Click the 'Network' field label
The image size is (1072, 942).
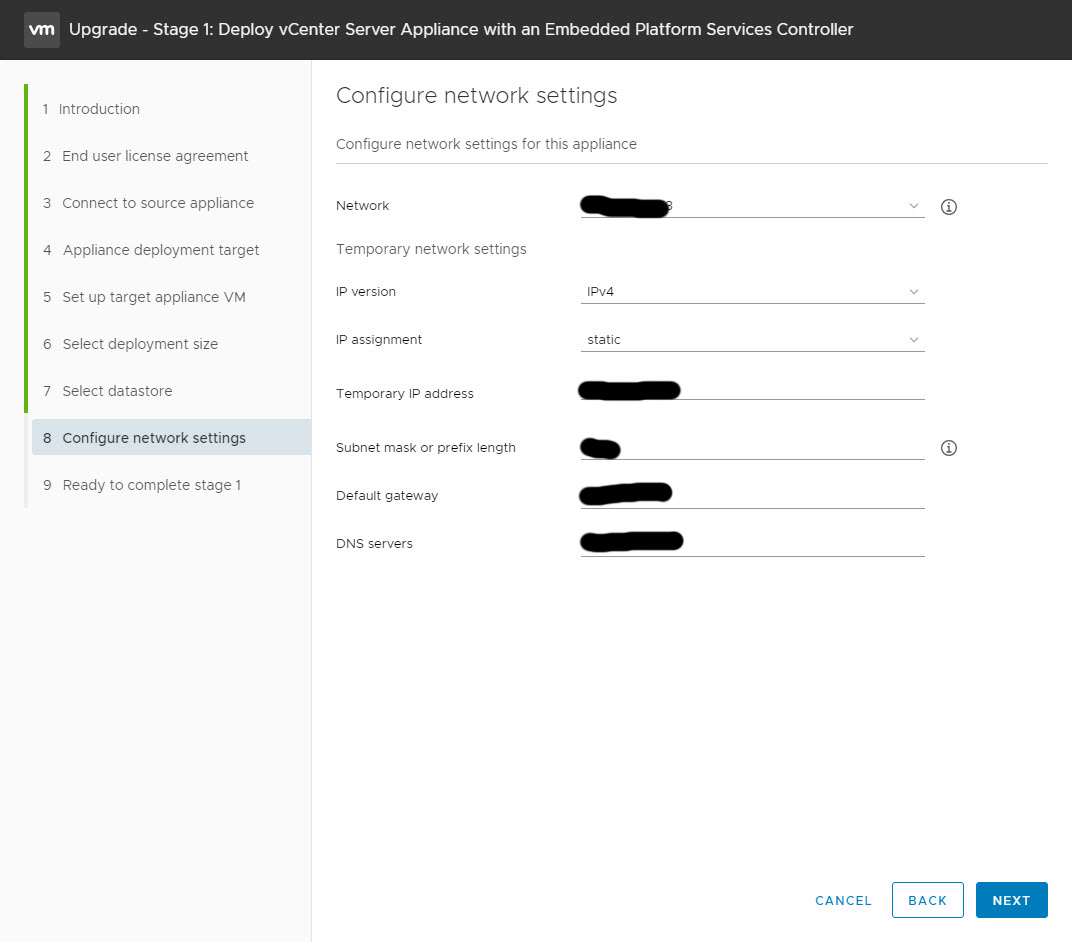pos(362,206)
